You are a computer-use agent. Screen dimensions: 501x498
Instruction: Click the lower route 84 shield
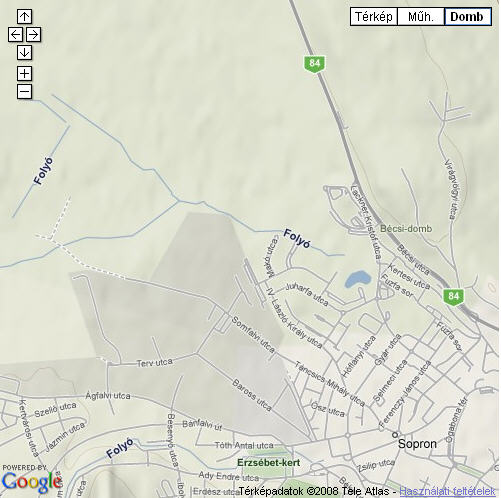click(453, 296)
